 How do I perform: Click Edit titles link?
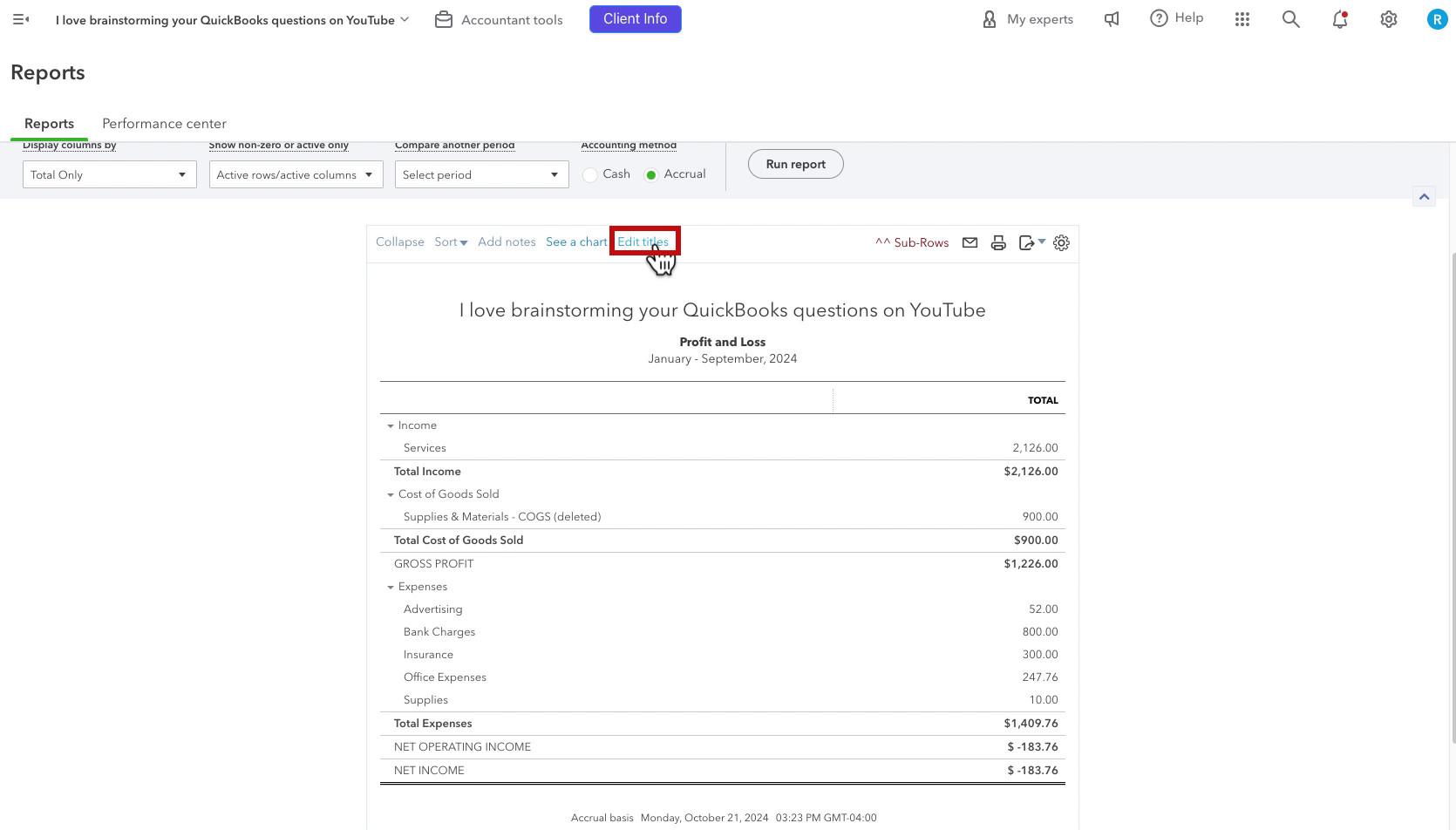[x=643, y=242]
